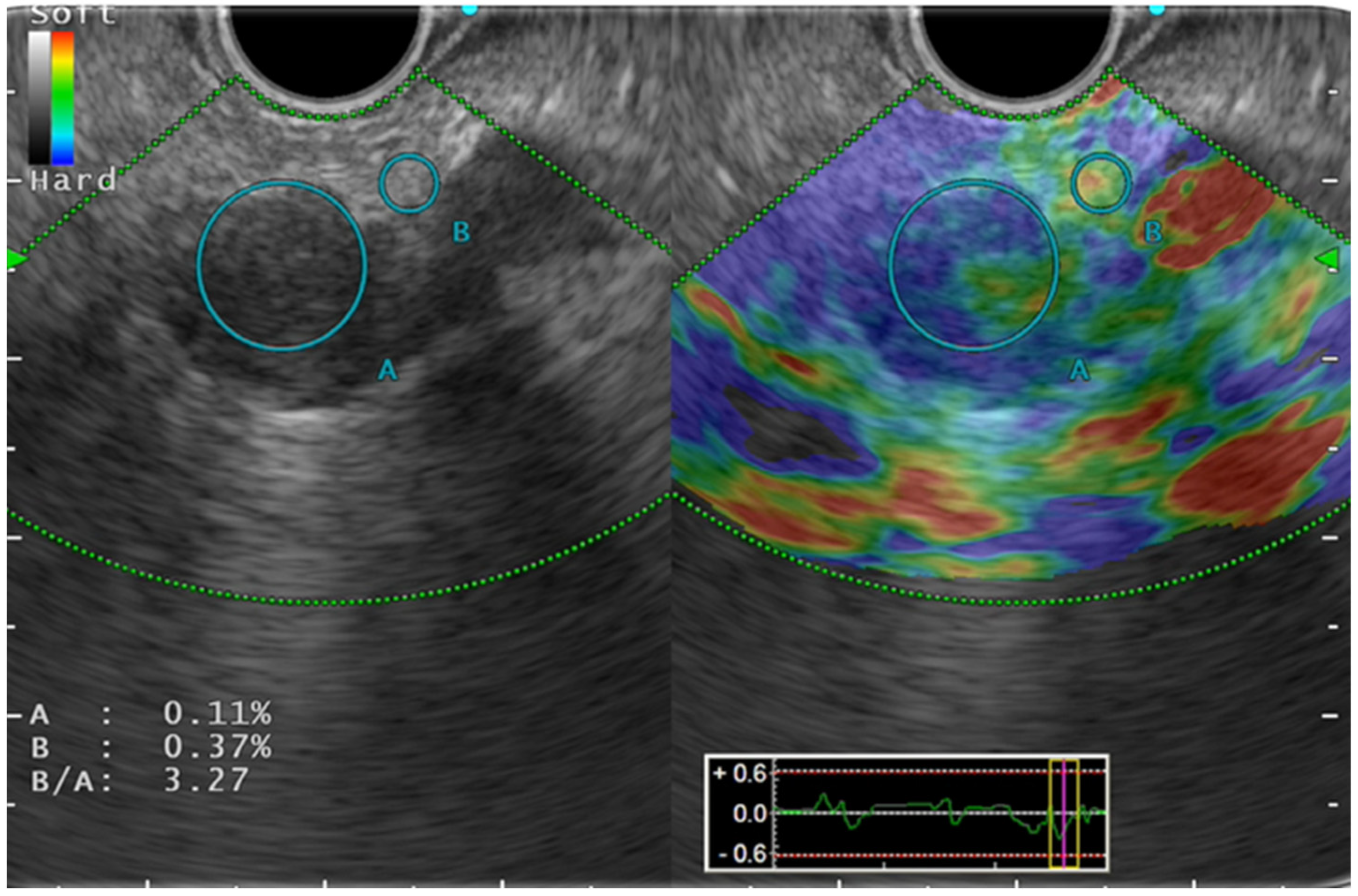The width and height of the screenshot is (1358, 896).
Task: Click small ROI circle B on B-mode image
Action: coord(409,184)
